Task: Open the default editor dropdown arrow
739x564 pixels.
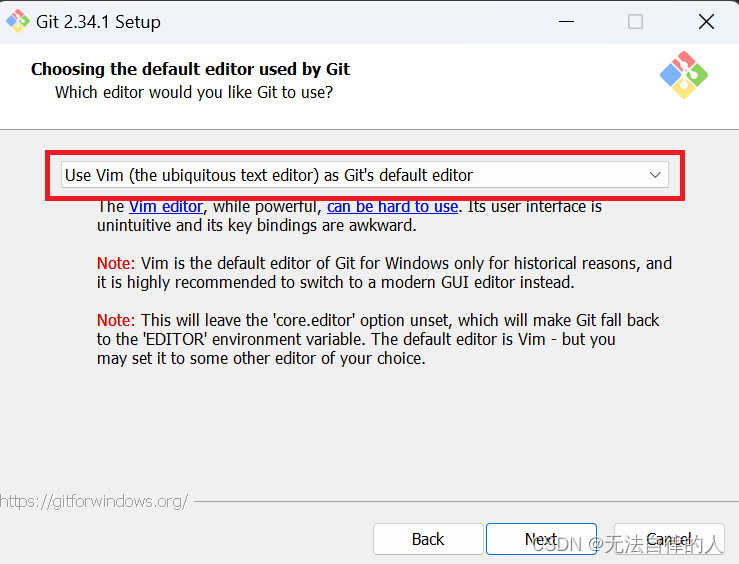Action: pos(655,175)
